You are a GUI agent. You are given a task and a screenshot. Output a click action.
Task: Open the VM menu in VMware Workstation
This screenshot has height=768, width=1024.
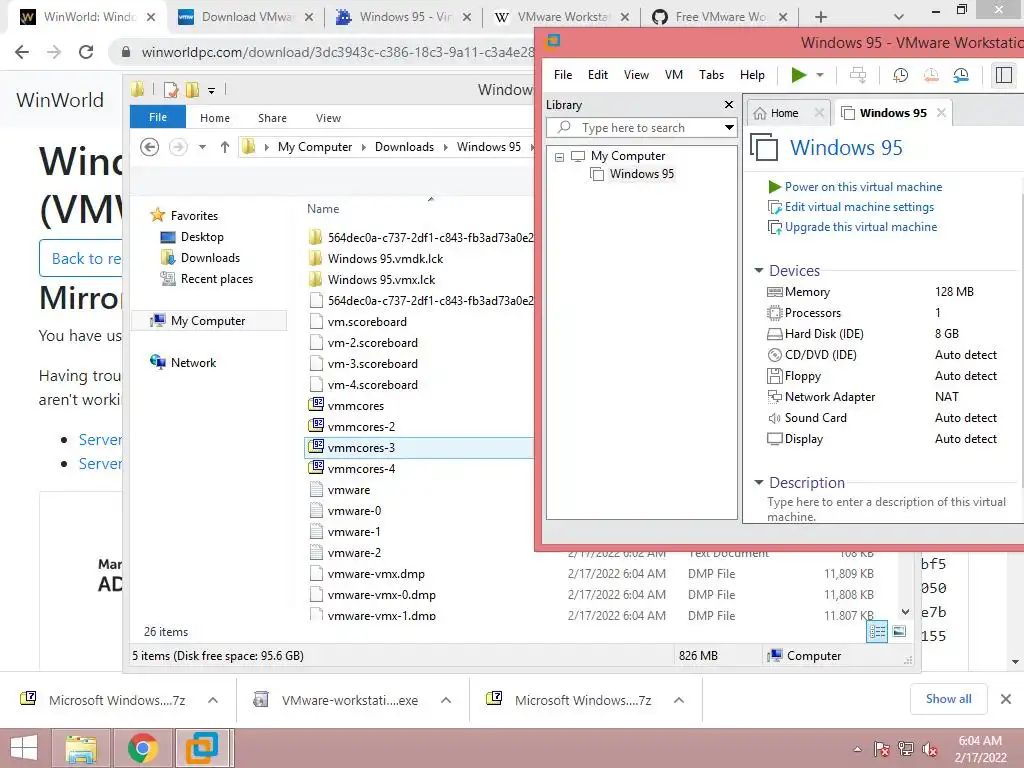[674, 75]
